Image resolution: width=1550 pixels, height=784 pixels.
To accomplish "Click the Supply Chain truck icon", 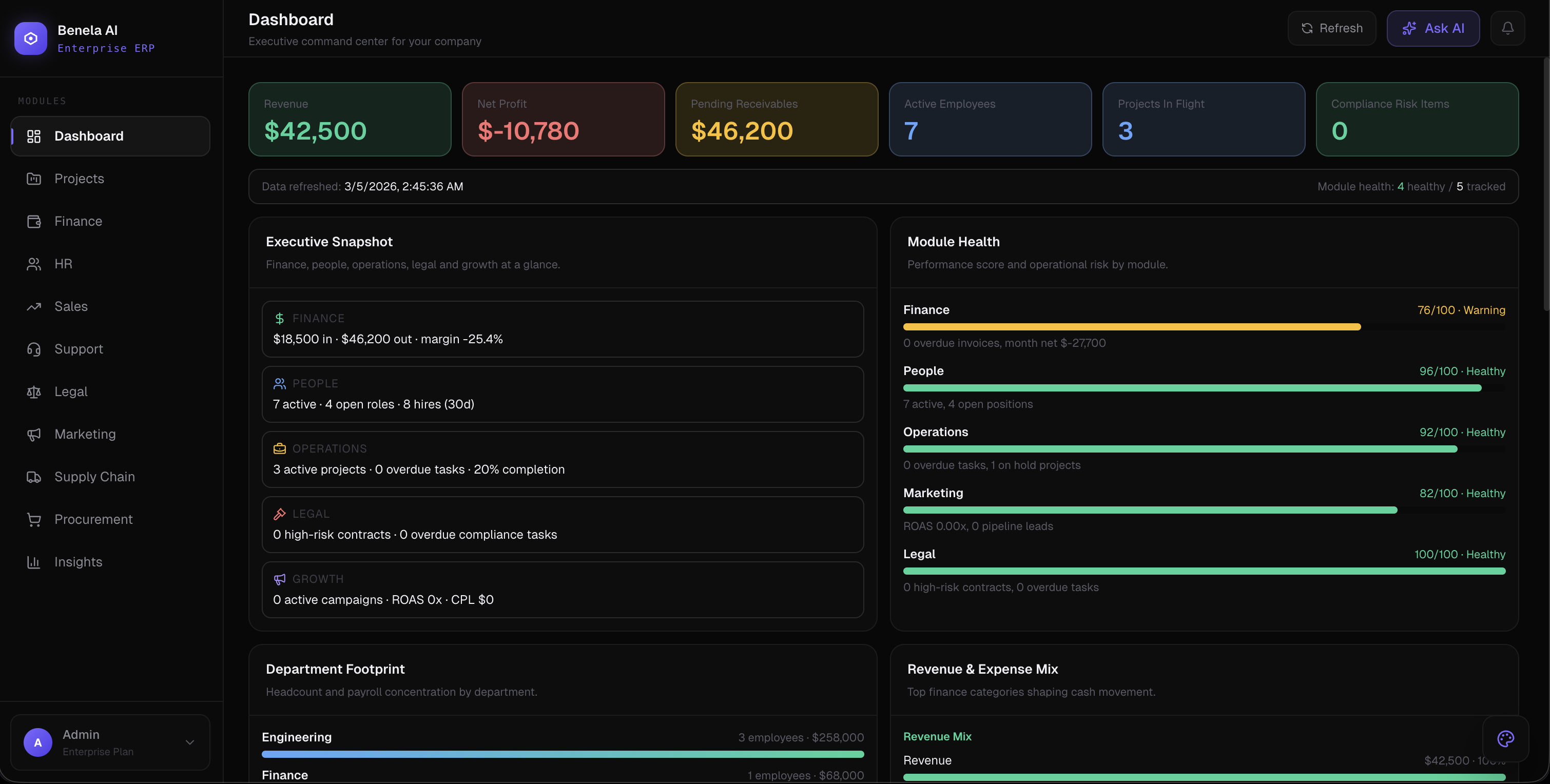I will click(x=34, y=477).
